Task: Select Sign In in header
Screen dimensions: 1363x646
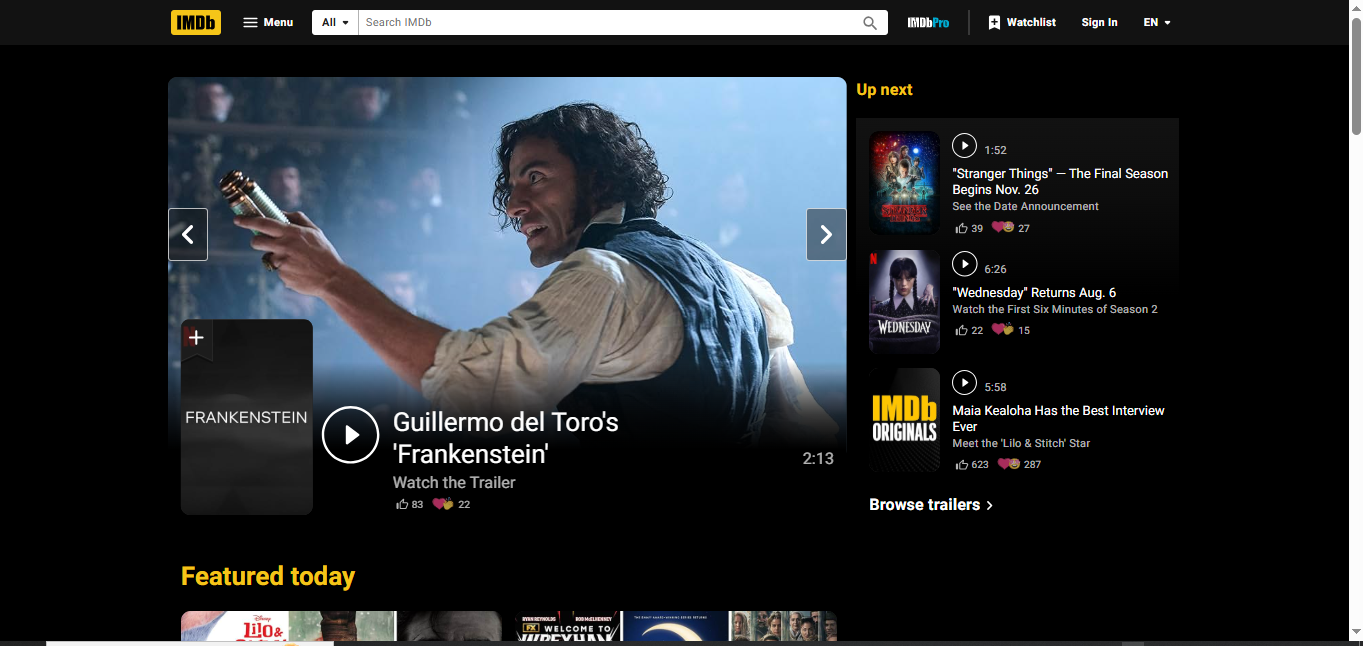Action: [1099, 22]
